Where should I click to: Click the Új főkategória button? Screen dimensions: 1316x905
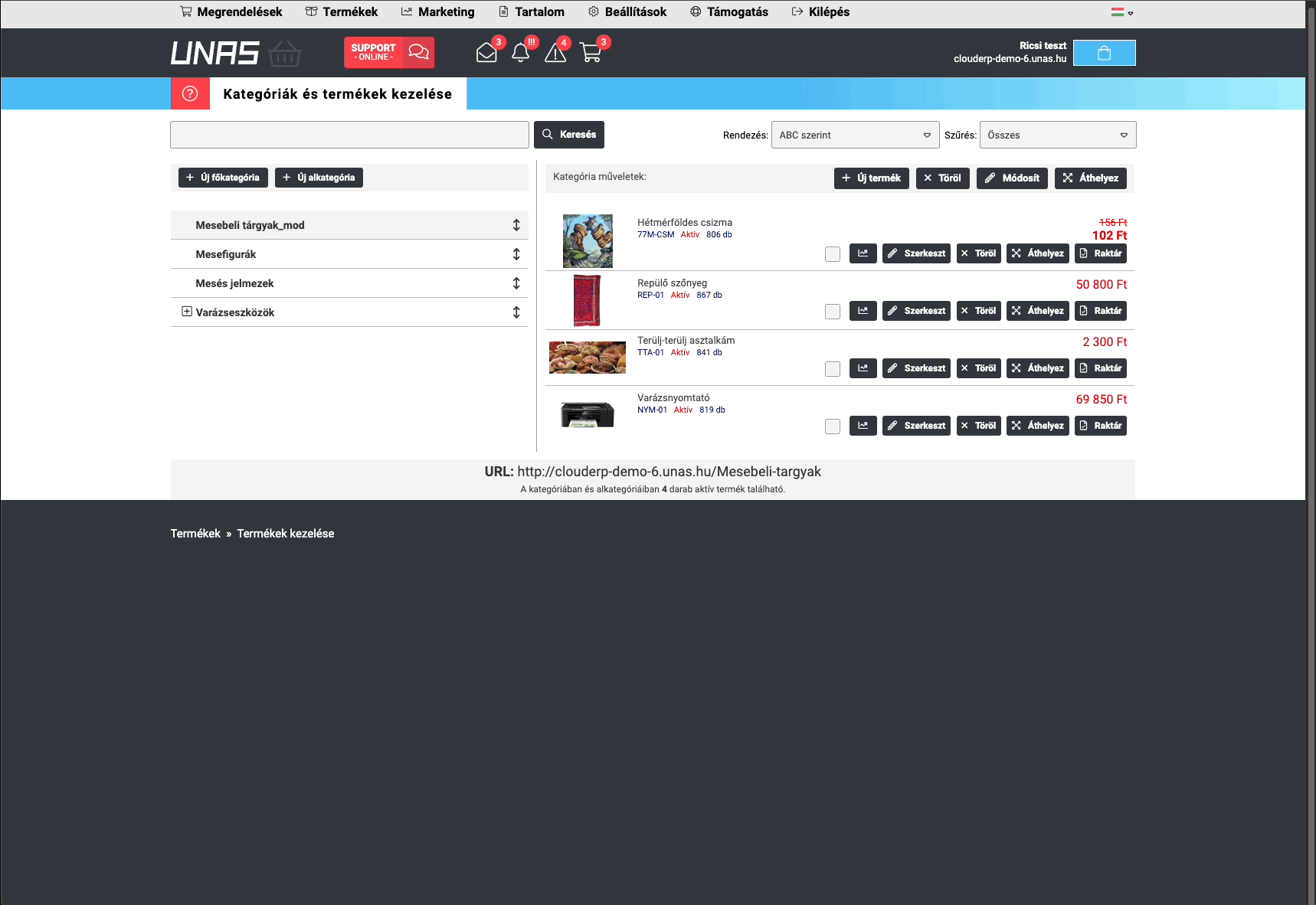pyautogui.click(x=223, y=178)
